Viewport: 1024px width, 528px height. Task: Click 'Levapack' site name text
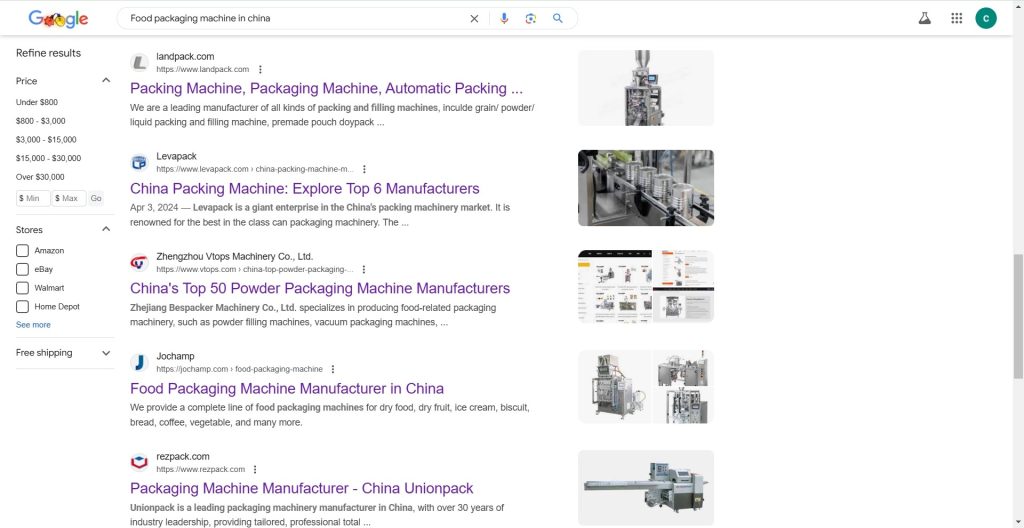[176, 156]
